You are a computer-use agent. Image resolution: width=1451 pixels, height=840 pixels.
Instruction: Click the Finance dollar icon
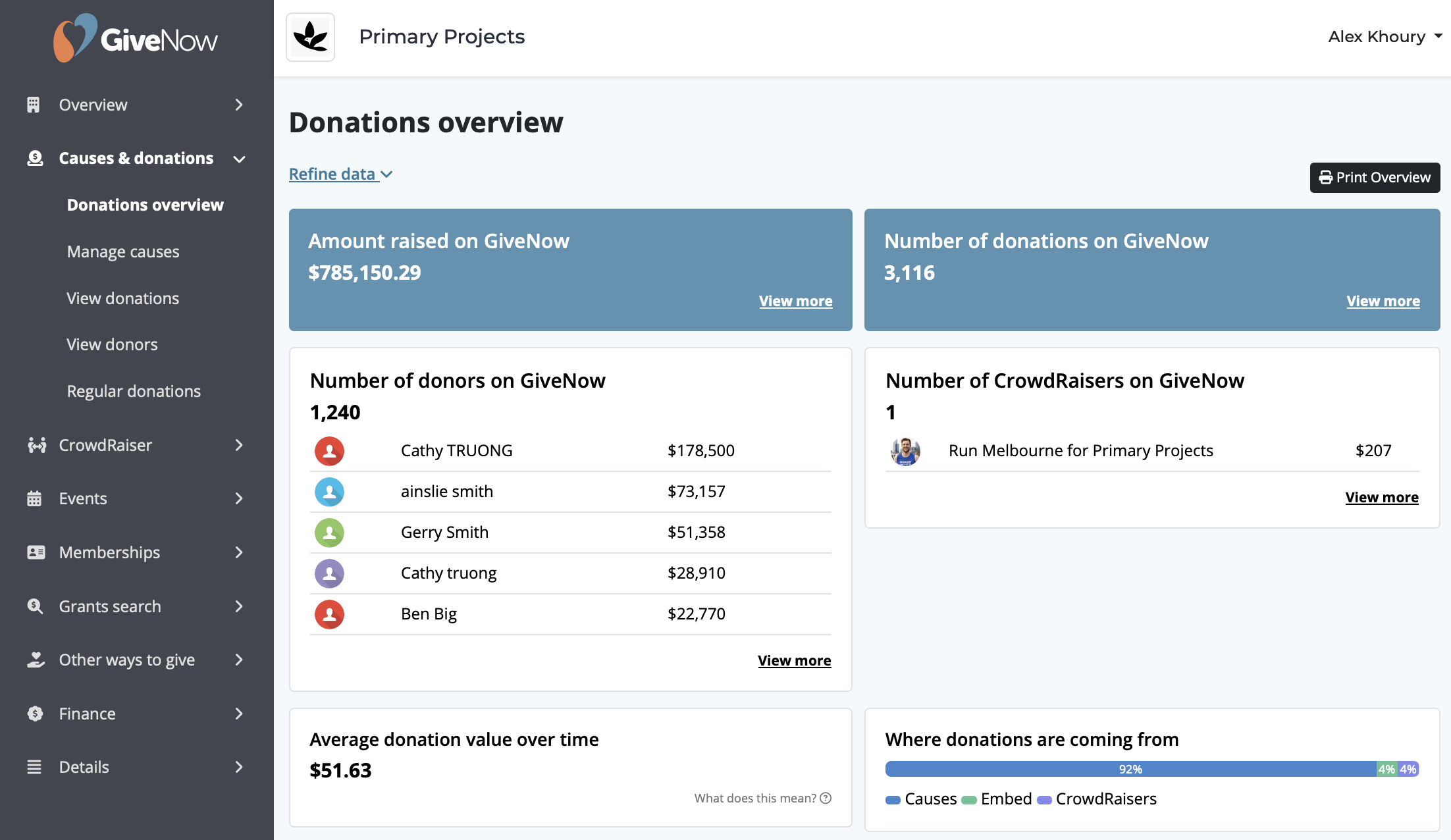pyautogui.click(x=35, y=714)
